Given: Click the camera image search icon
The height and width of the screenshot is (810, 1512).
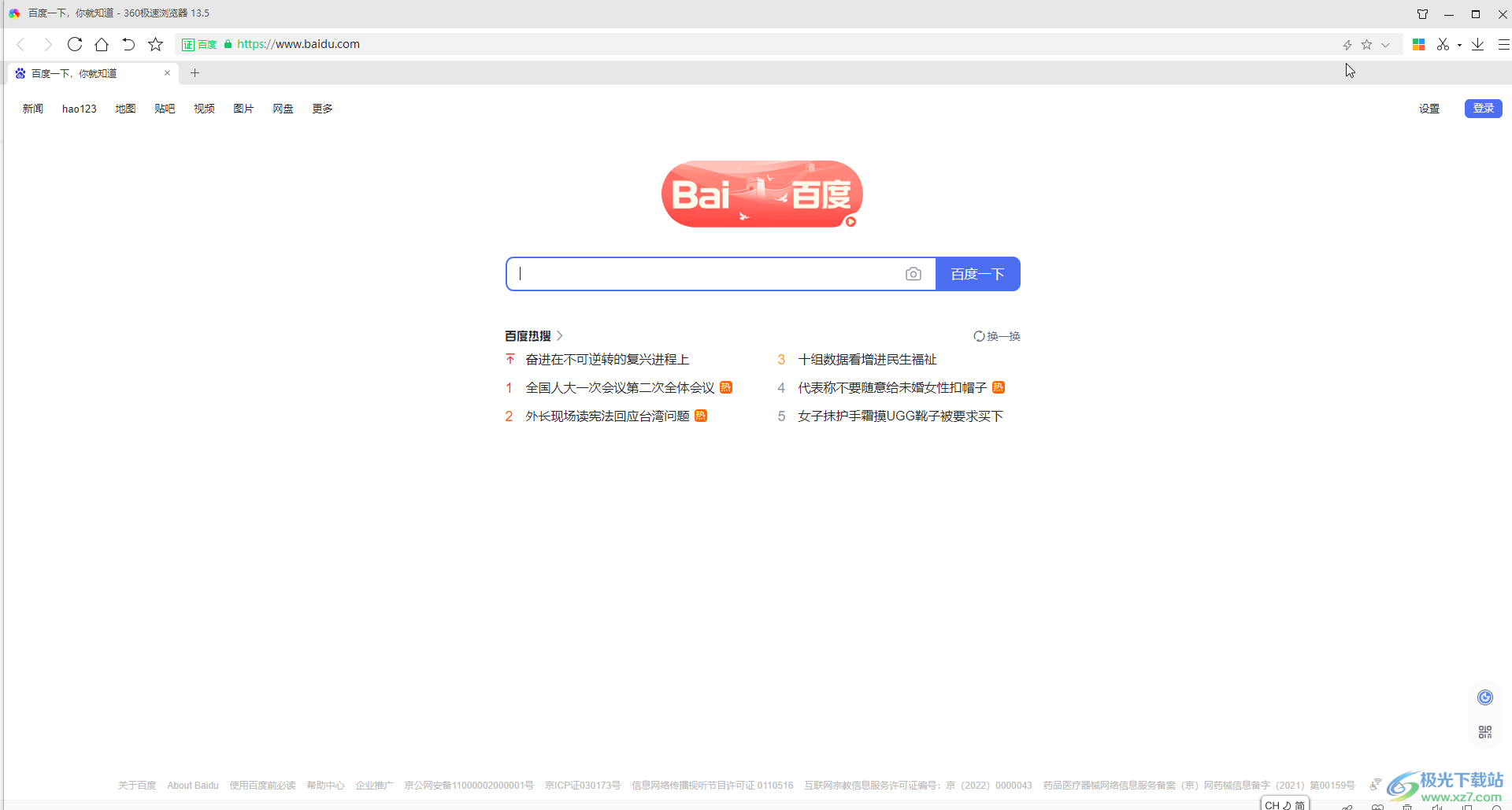Looking at the screenshot, I should pos(913,274).
